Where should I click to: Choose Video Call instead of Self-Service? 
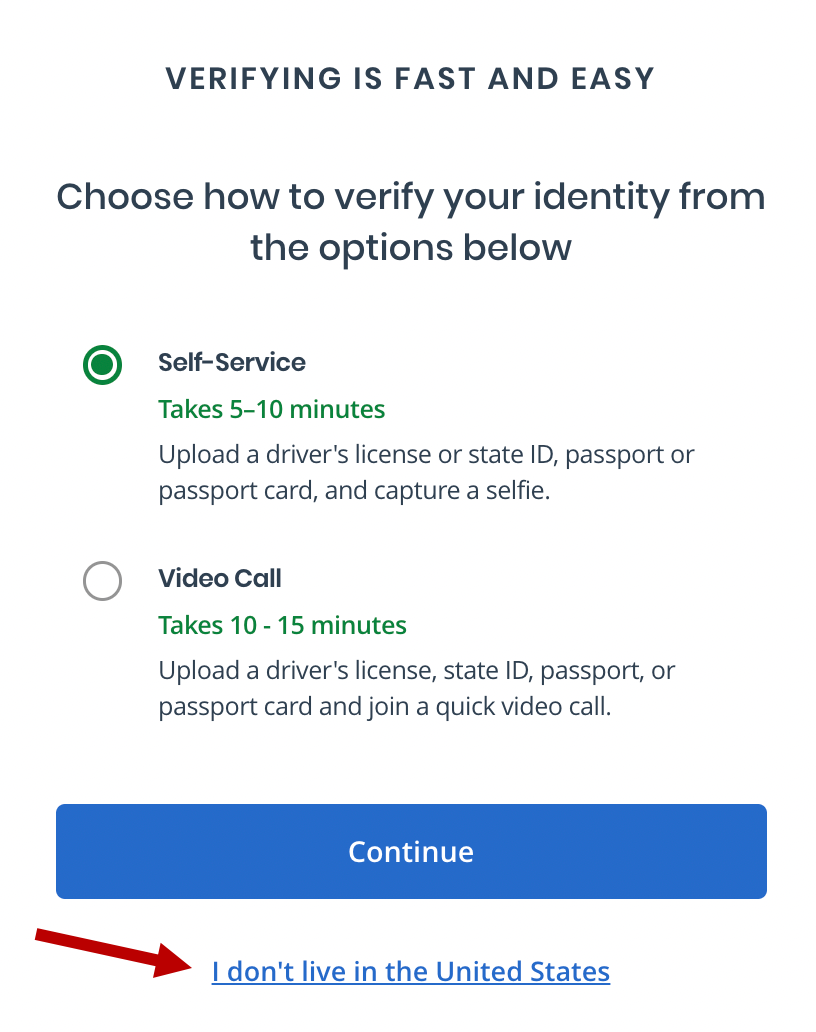point(102,581)
